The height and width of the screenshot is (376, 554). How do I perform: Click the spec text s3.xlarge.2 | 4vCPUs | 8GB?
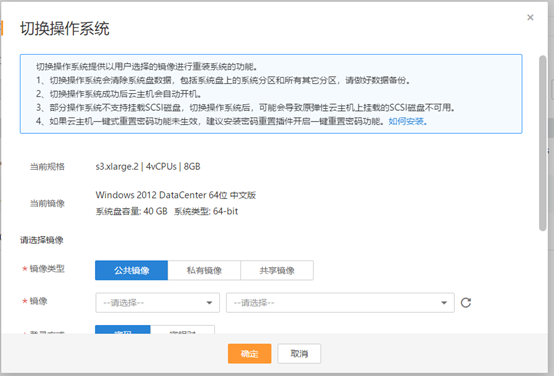coord(148,166)
